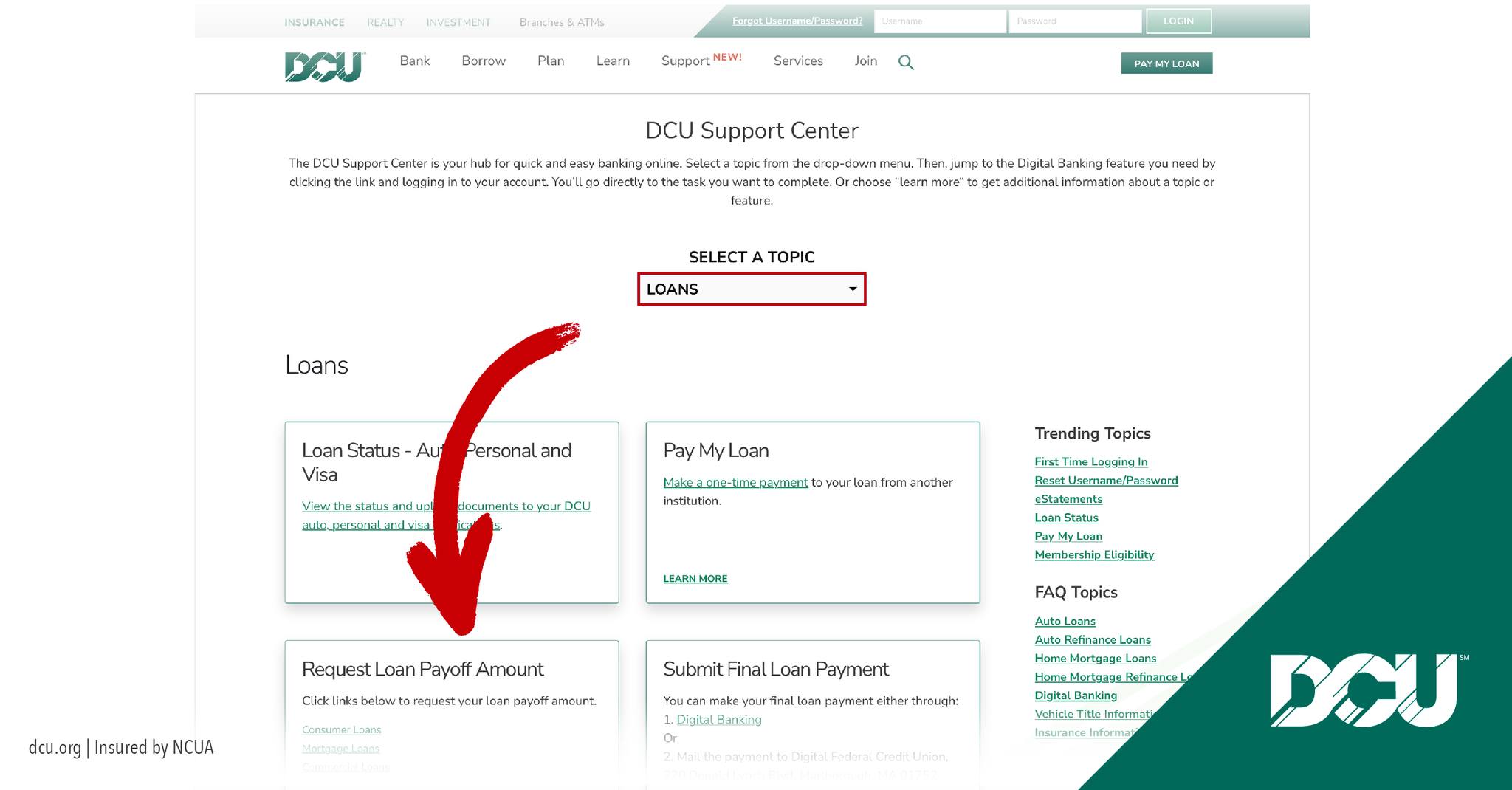Click the 'Loans' section heading
1512x790 pixels.
[x=316, y=365]
